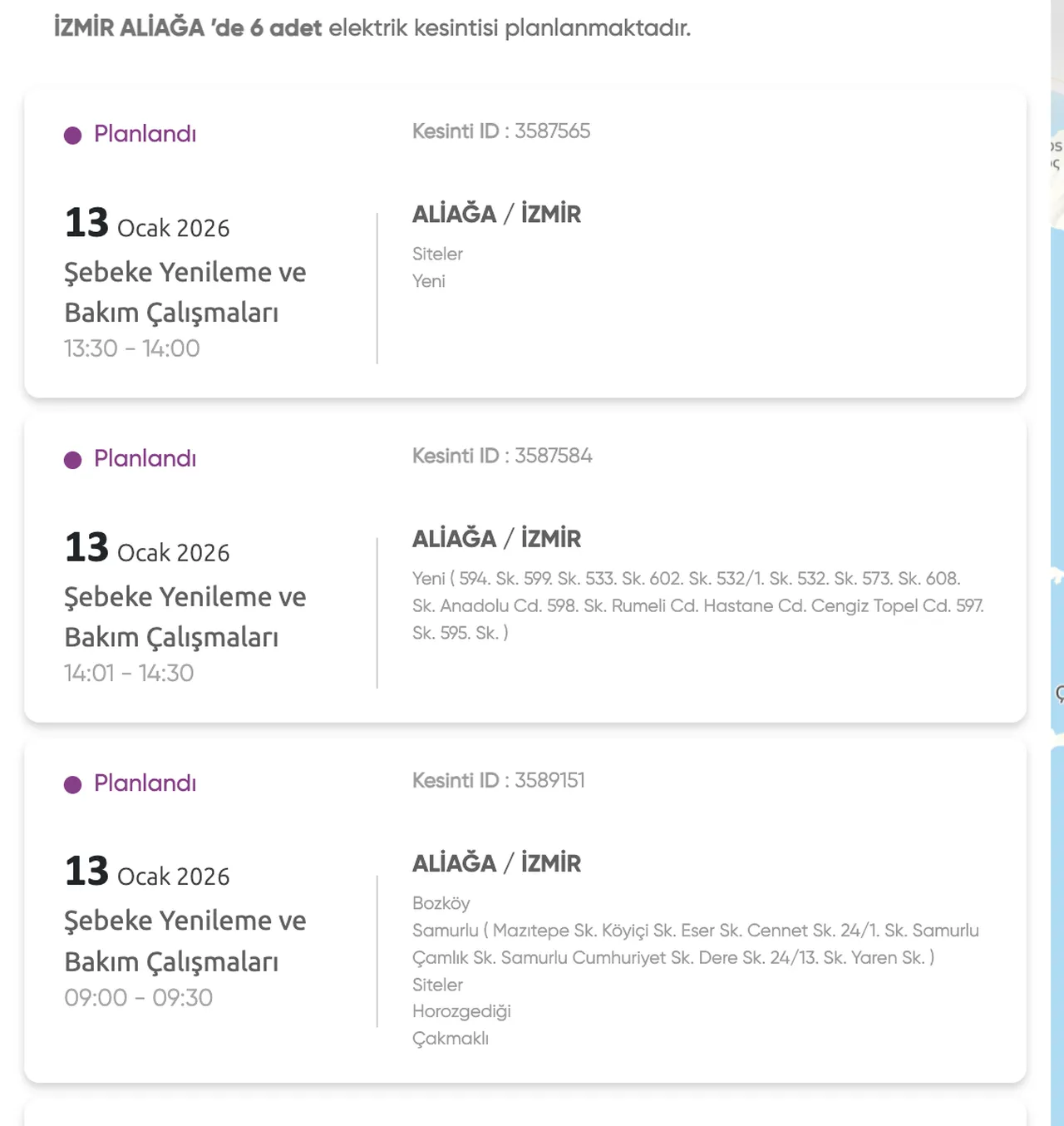Click the 09:00 - 09:30 outage time
The height and width of the screenshot is (1126, 1064).
point(139,997)
